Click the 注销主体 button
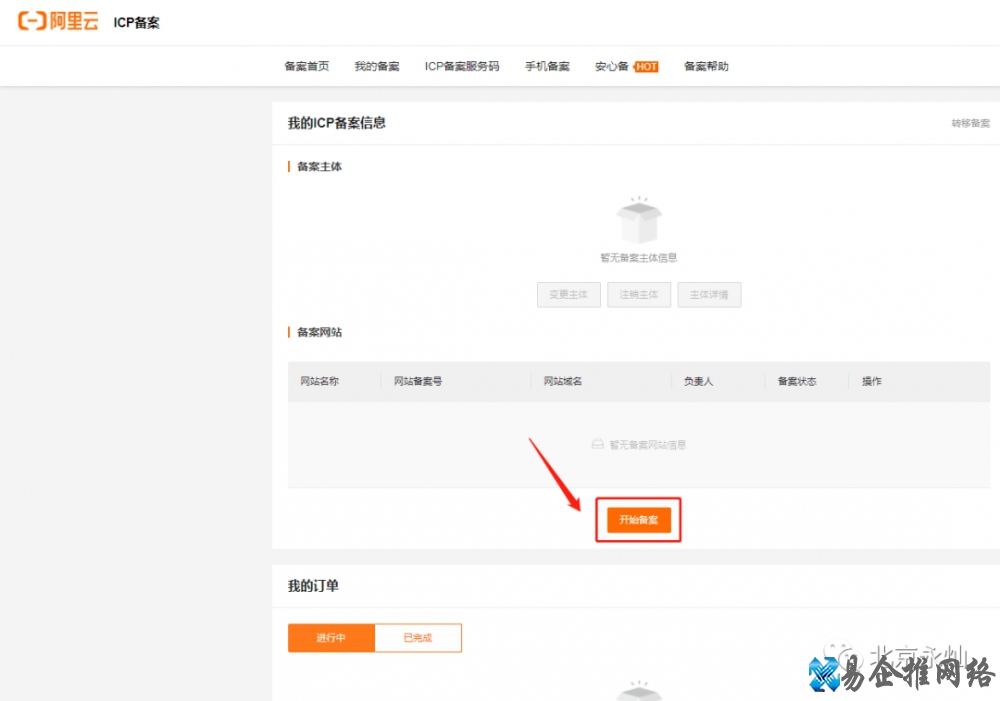 (x=639, y=294)
